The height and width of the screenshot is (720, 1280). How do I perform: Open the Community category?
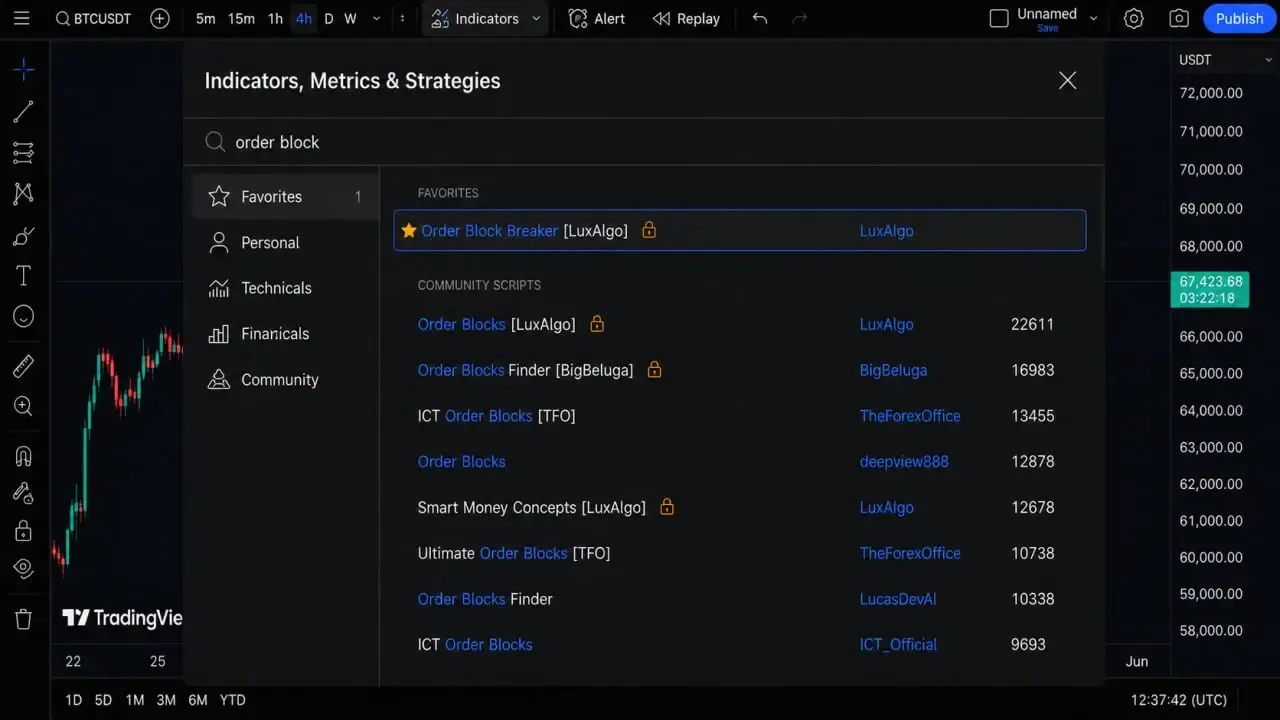tap(285, 380)
